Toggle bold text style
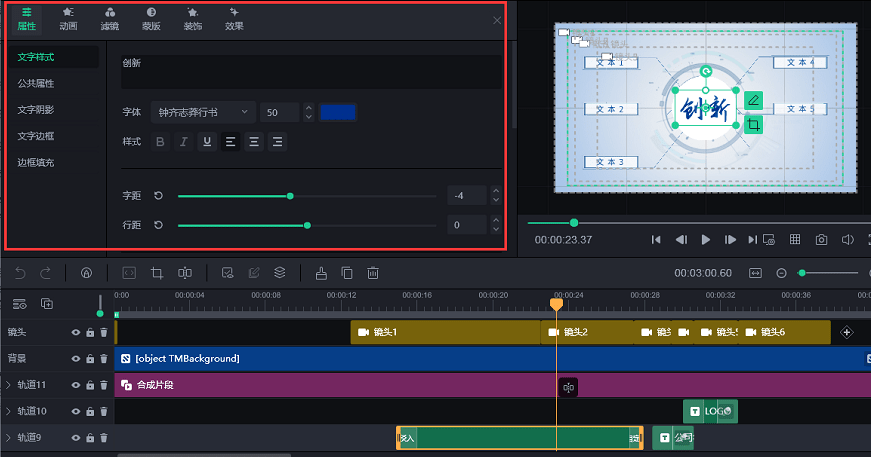Viewport: 871px width, 457px height. pyautogui.click(x=160, y=142)
